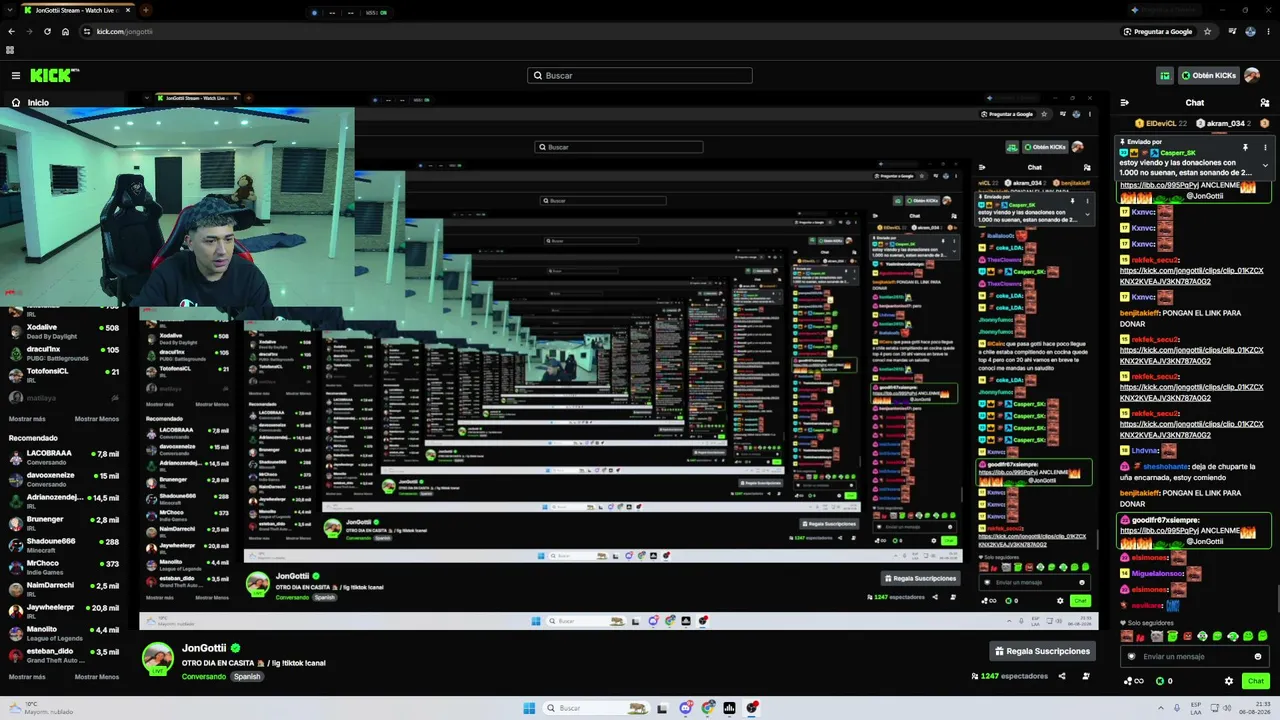Focus the Buscar search field on Kick
This screenshot has width=1280, height=720.
tap(640, 75)
